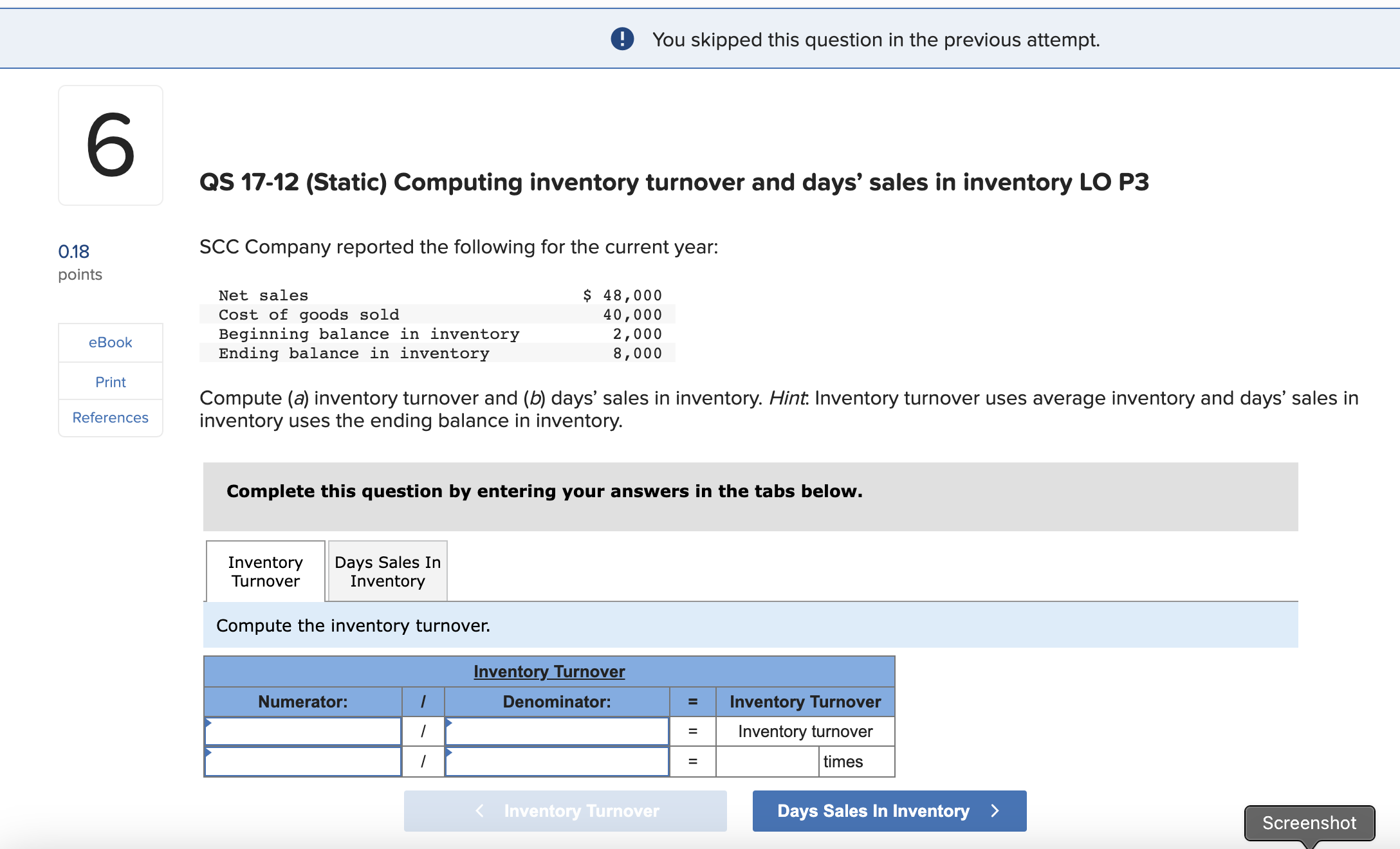Click the right chevron arrow icon
The height and width of the screenshot is (849, 1400).
(995, 811)
